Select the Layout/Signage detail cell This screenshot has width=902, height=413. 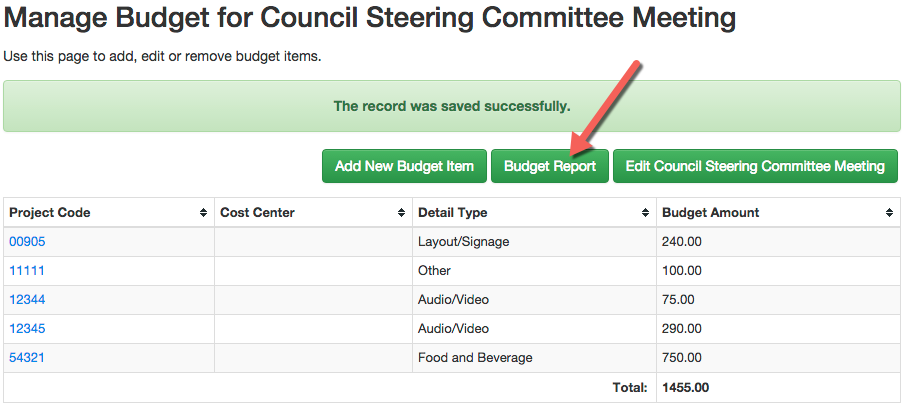534,242
